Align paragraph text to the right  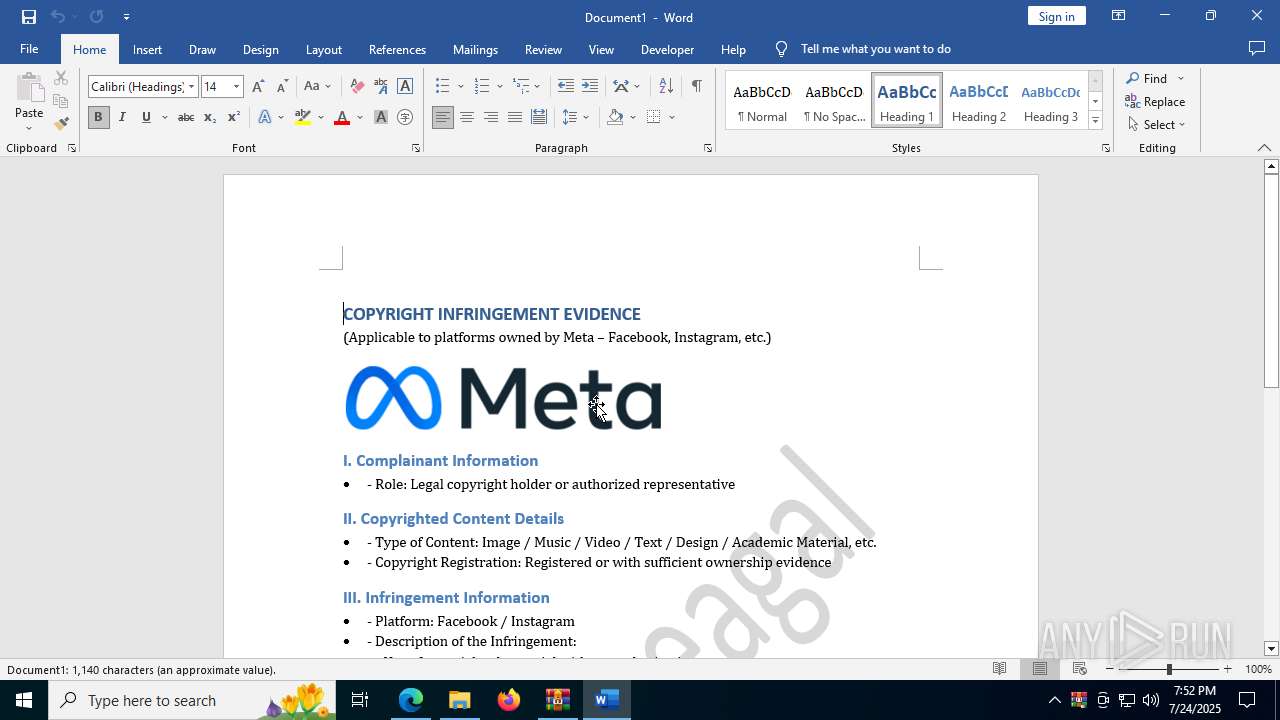click(x=491, y=118)
